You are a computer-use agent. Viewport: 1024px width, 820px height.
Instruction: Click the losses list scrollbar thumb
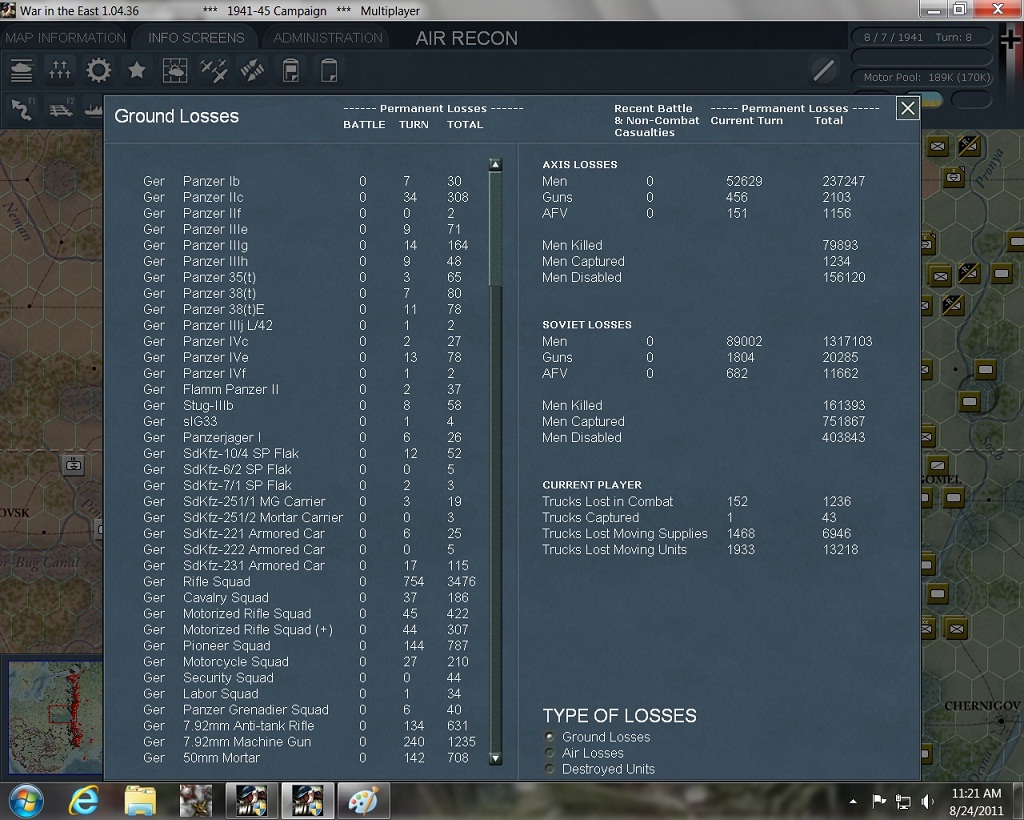click(x=495, y=229)
